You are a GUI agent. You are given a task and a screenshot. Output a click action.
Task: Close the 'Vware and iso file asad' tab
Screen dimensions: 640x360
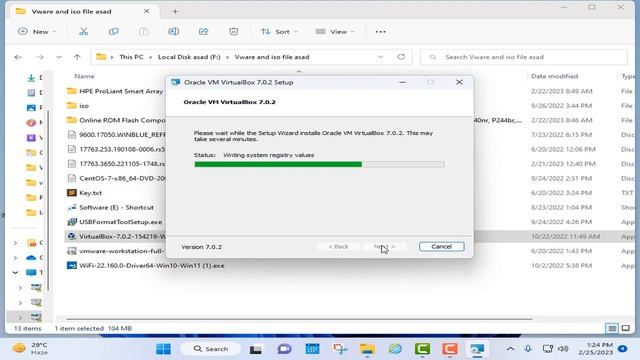click(147, 11)
